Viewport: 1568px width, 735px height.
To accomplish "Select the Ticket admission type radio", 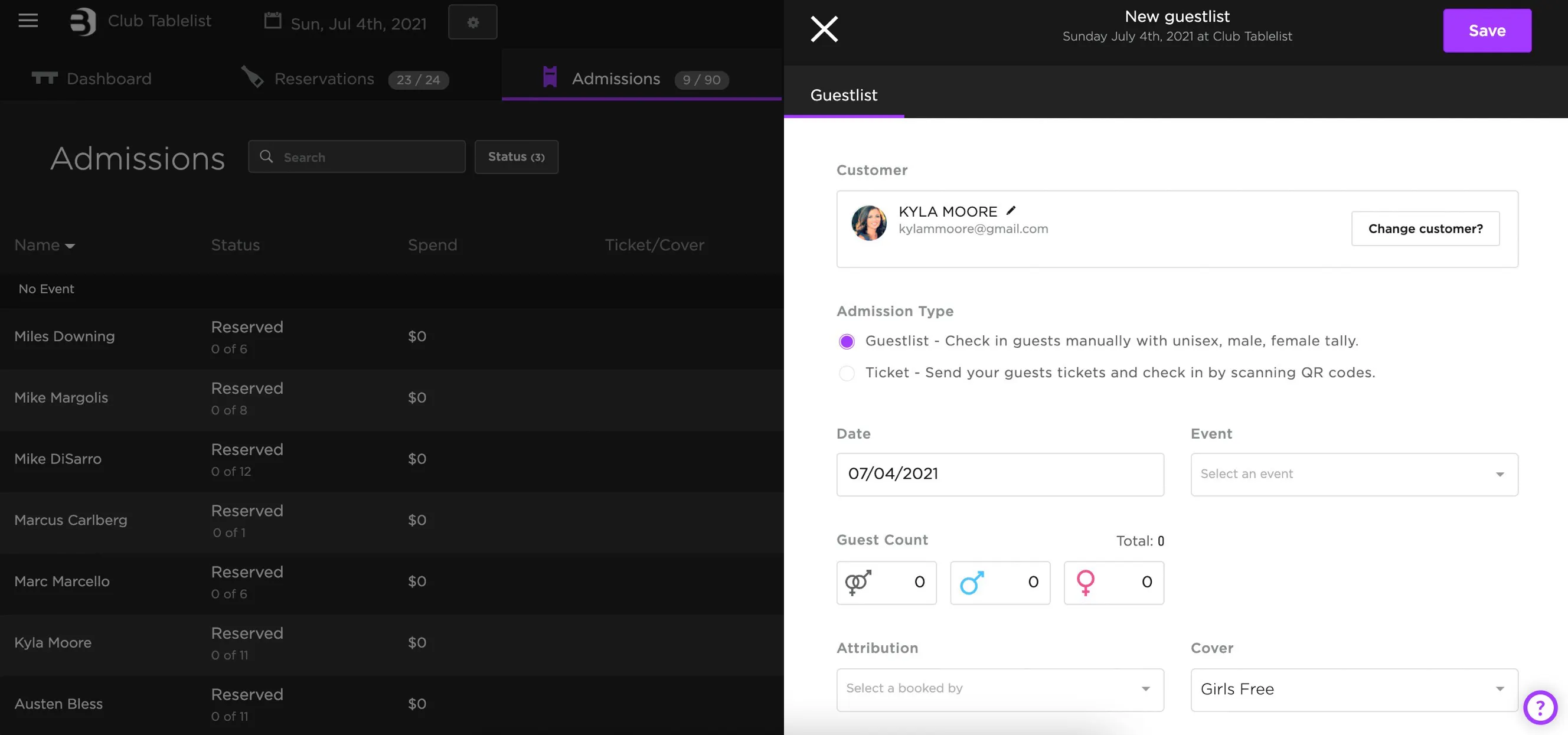I will (847, 373).
